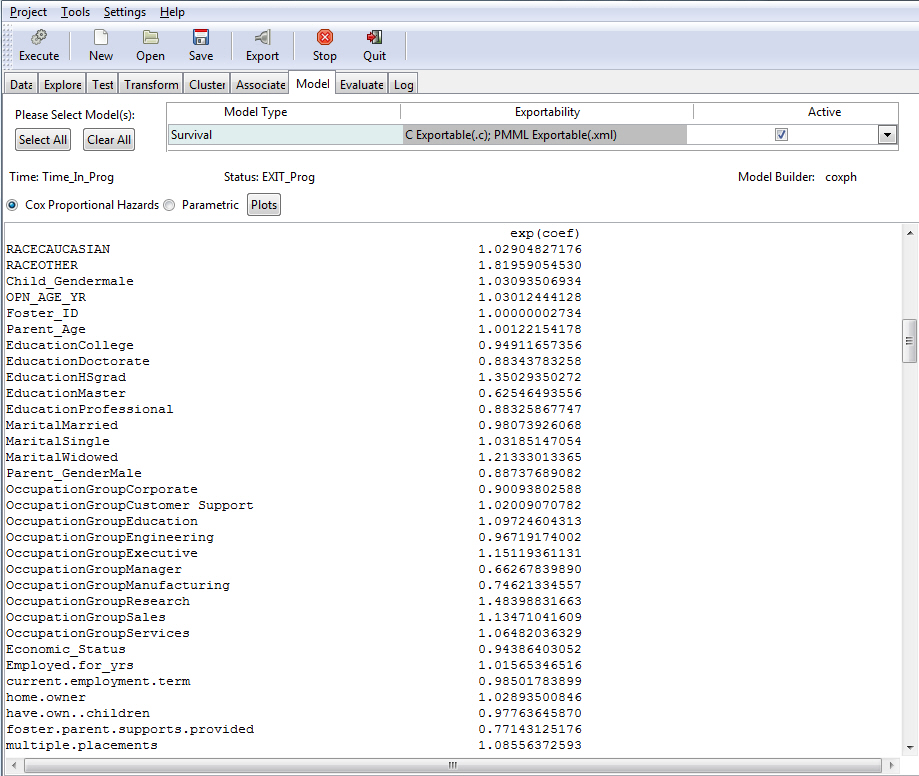Click the RACEOTHER row label
Viewport: 919px width, 776px height.
pyautogui.click(x=42, y=266)
